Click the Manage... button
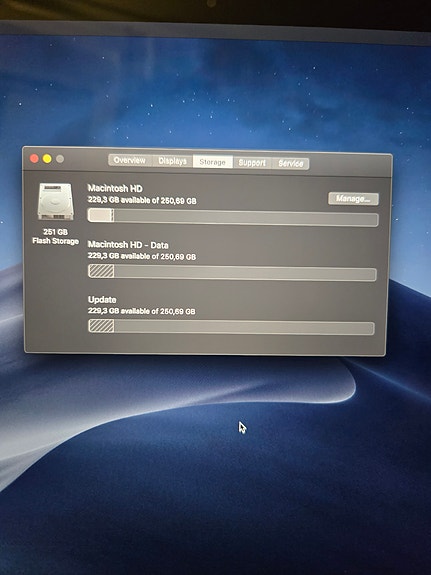Image resolution: width=431 pixels, height=575 pixels. (353, 199)
